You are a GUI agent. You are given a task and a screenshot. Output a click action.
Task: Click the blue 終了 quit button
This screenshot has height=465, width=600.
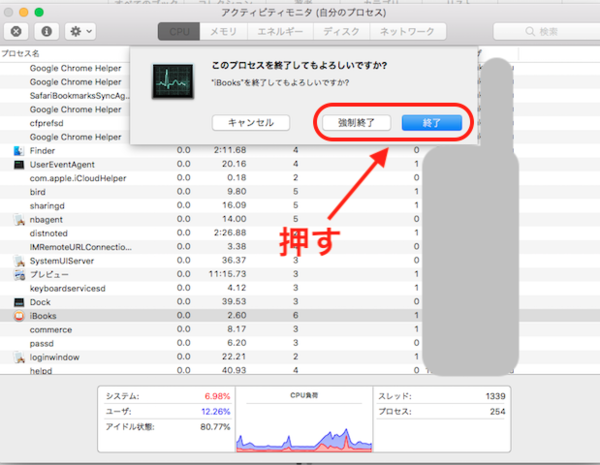[432, 123]
